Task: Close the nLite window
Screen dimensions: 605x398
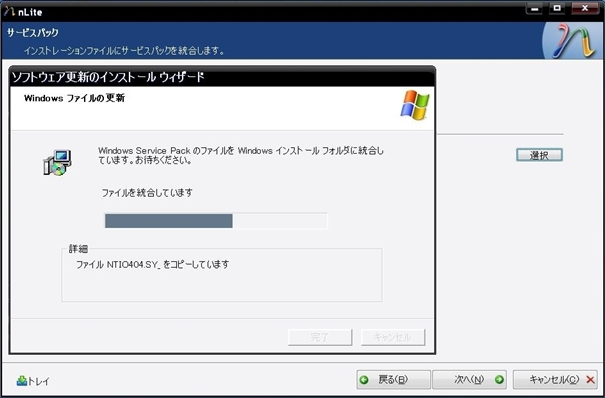Action: pyautogui.click(x=585, y=8)
